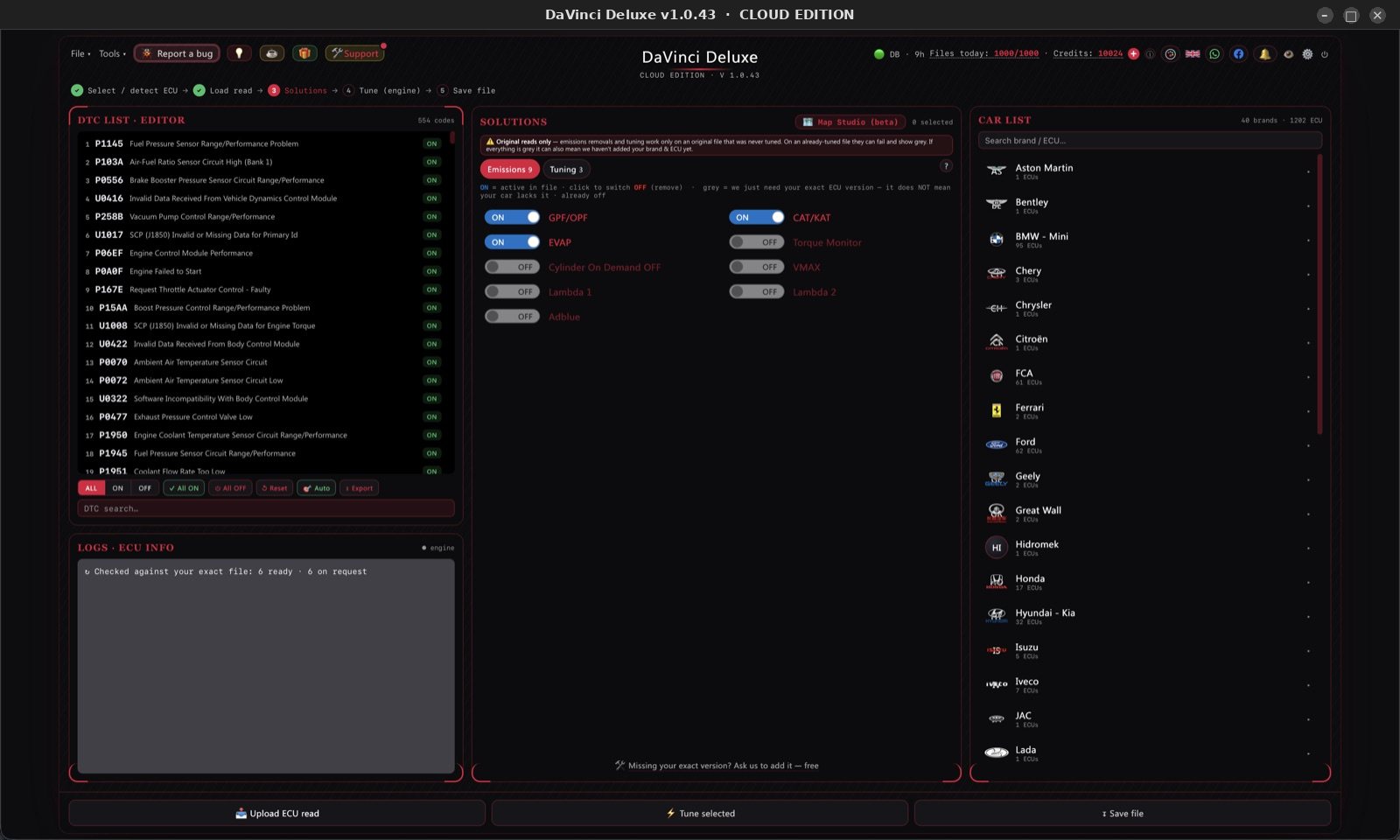Focus the DTC search field
This screenshot has height=840, width=1400.
266,508
